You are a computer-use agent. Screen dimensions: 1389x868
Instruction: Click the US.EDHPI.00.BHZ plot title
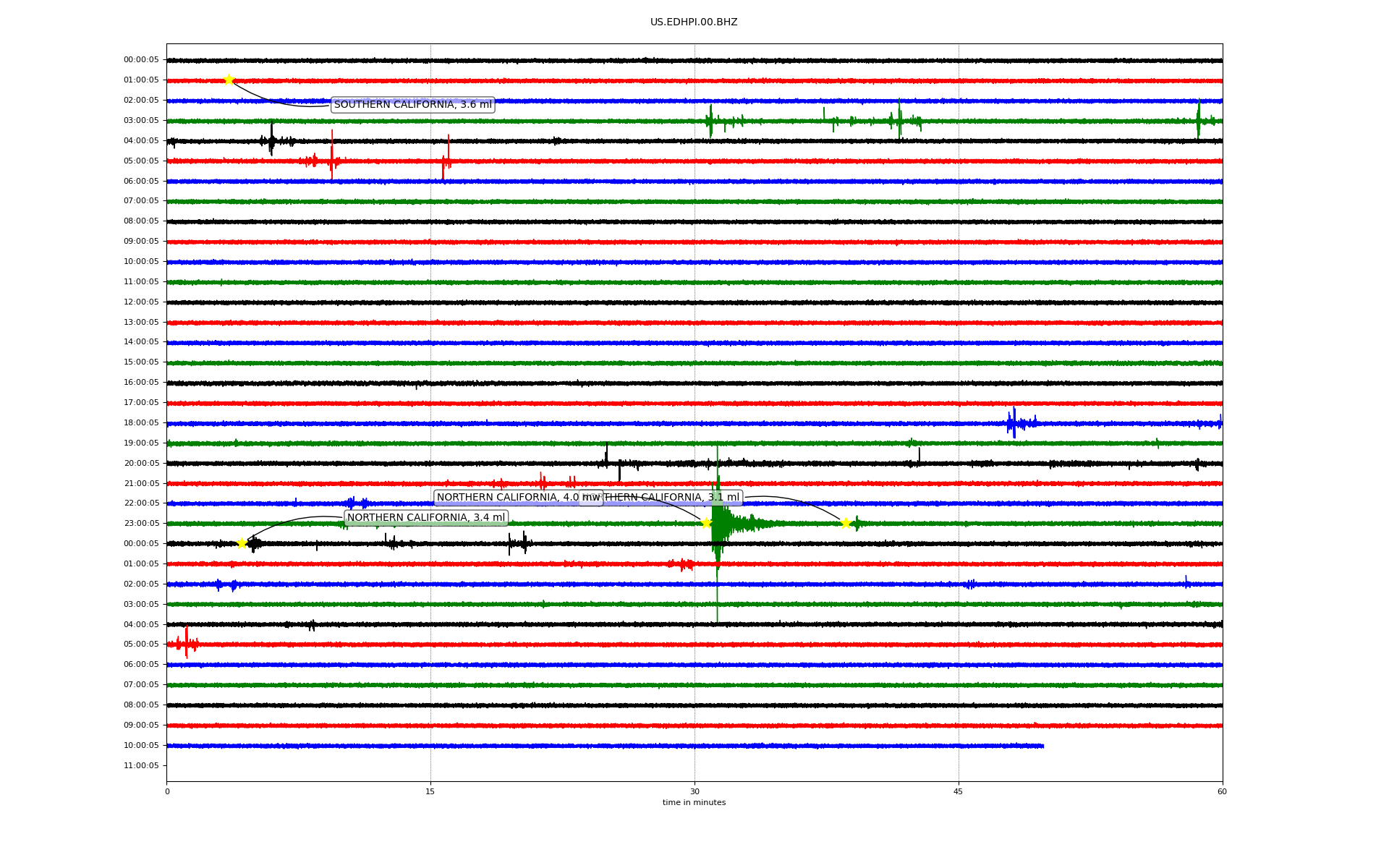click(693, 22)
